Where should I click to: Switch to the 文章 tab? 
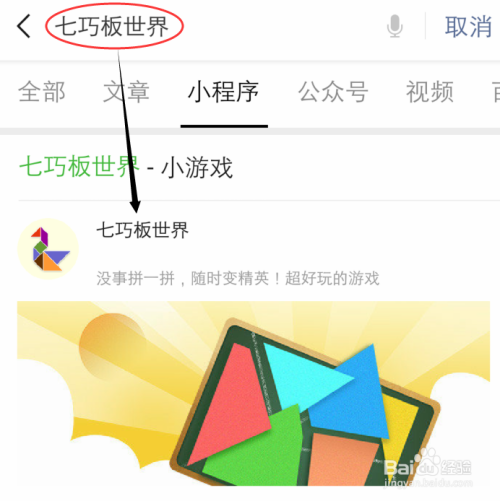126,92
